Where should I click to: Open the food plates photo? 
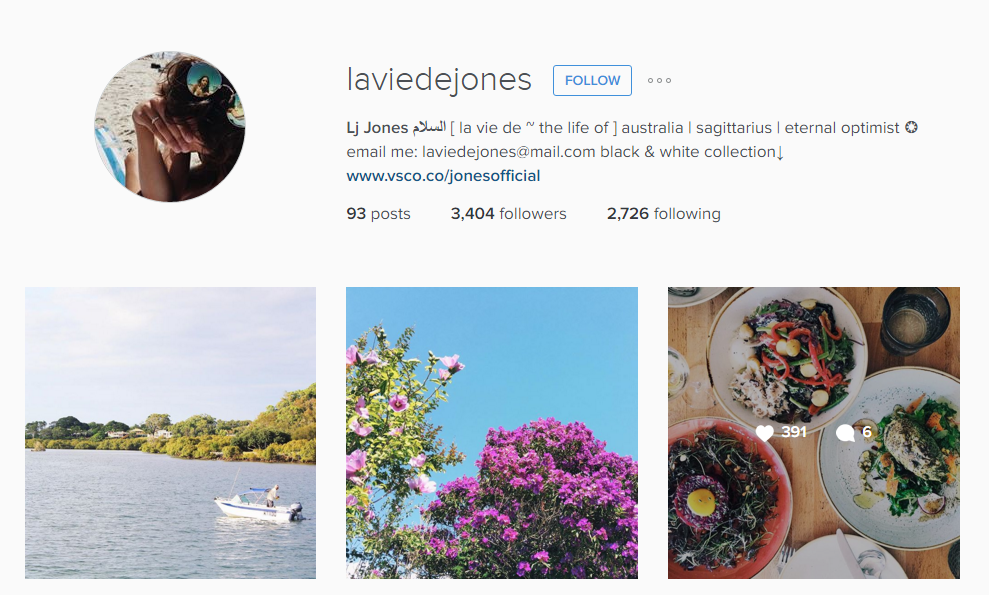pyautogui.click(x=814, y=433)
